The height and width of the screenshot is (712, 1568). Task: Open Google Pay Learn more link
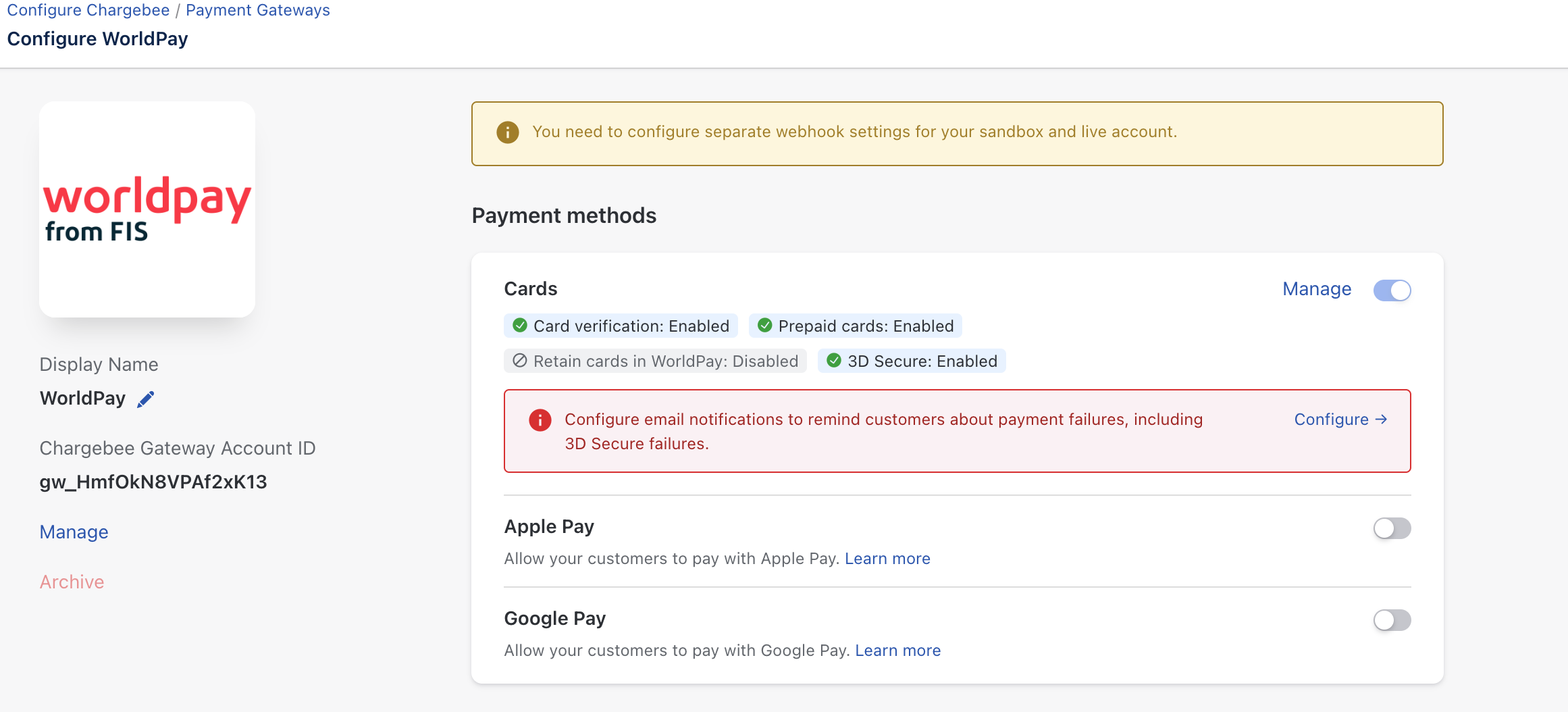point(897,651)
